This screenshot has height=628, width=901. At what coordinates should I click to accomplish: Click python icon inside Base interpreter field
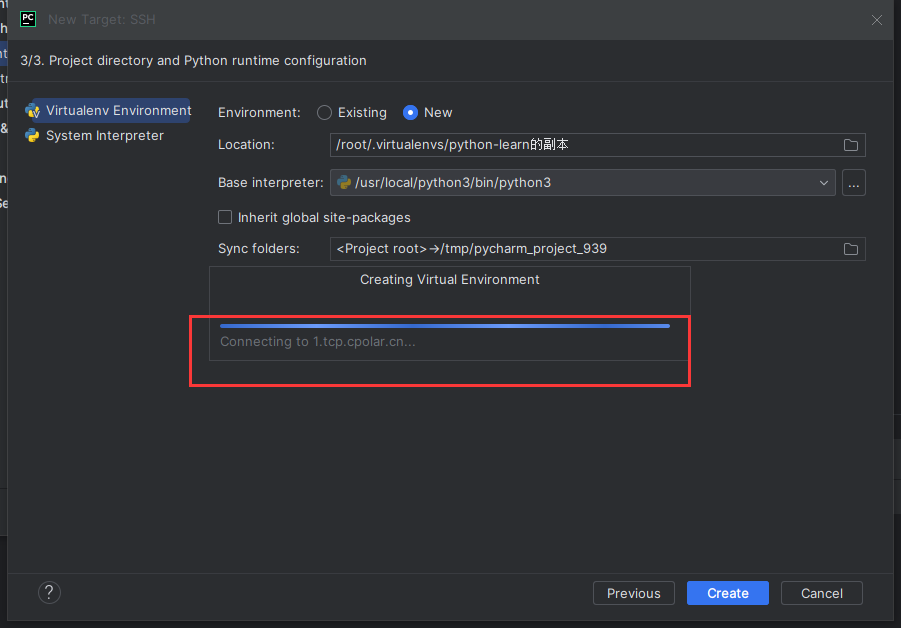[344, 183]
